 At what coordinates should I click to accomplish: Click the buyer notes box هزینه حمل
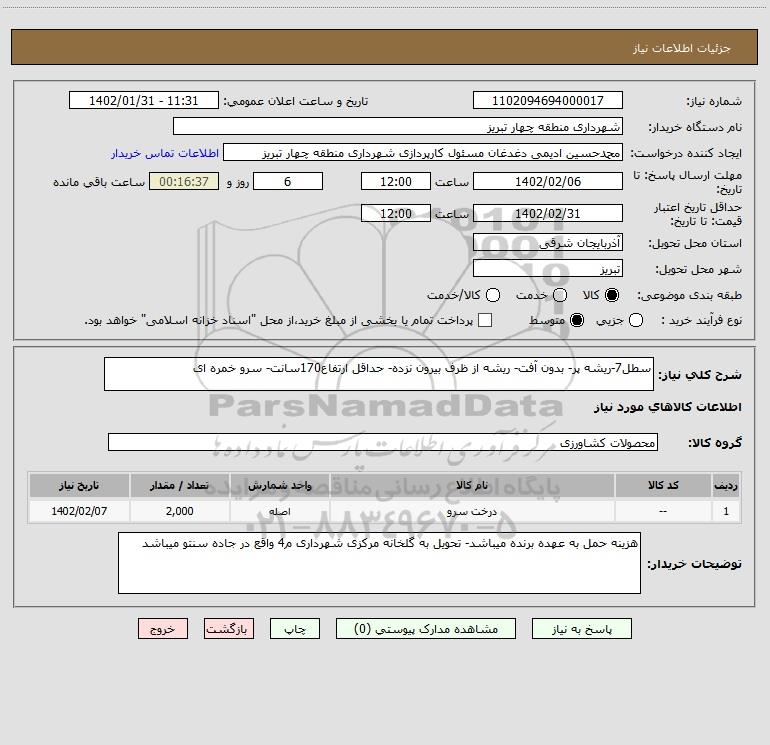tap(379, 563)
